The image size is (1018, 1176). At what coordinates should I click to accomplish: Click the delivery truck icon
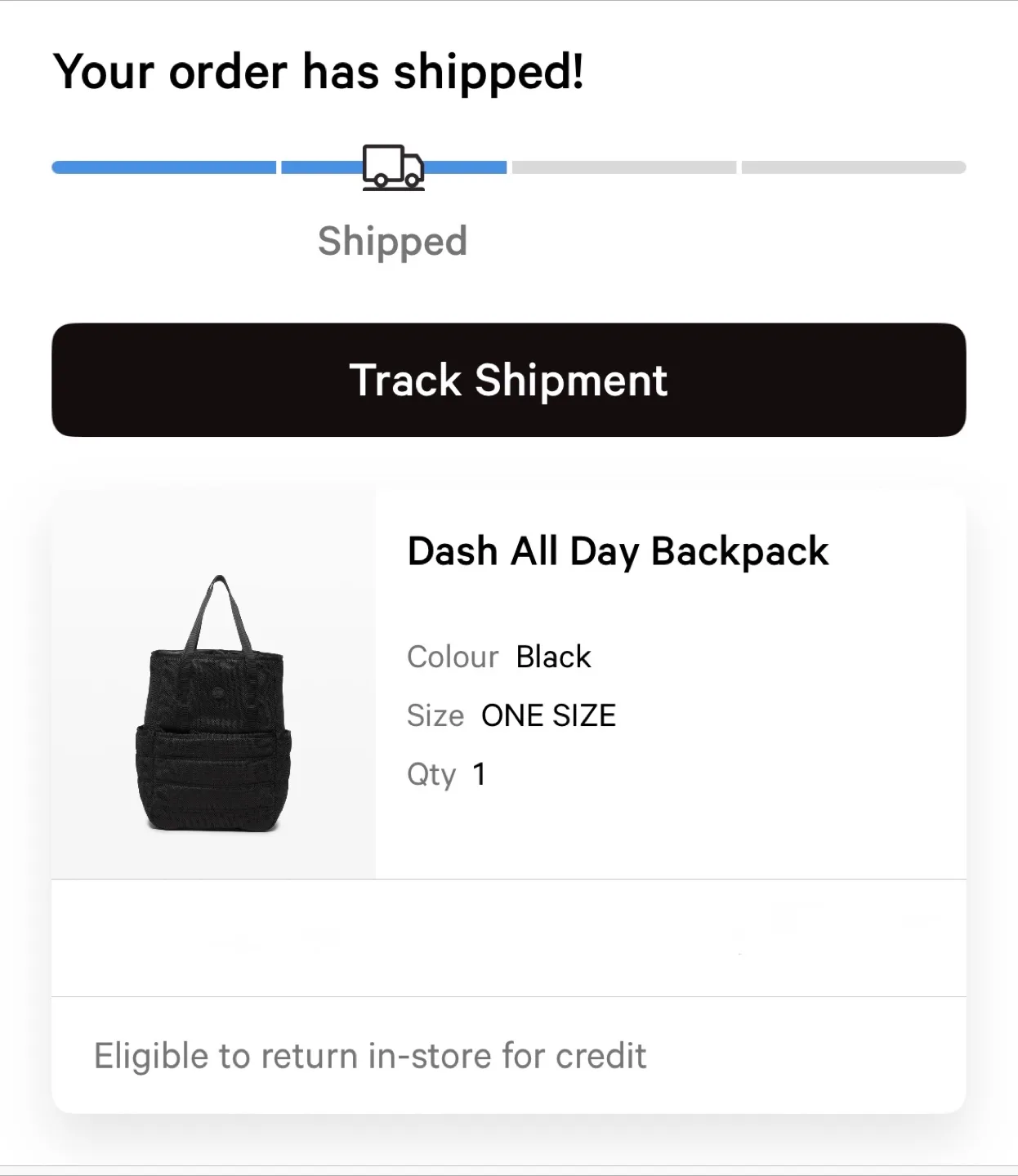pyautogui.click(x=393, y=167)
